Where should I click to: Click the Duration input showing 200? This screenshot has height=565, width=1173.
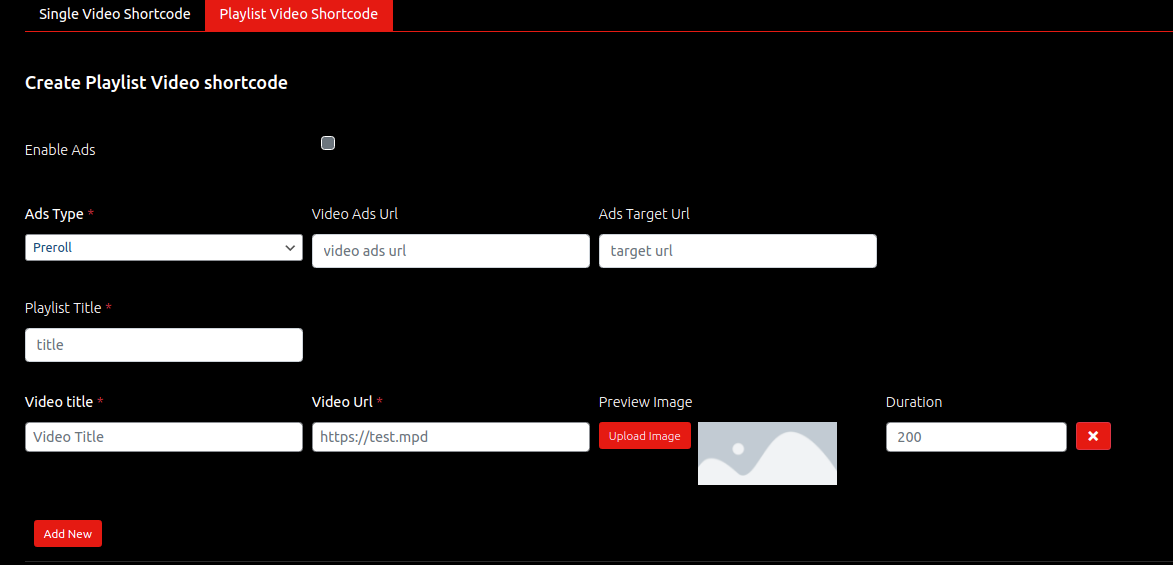976,437
